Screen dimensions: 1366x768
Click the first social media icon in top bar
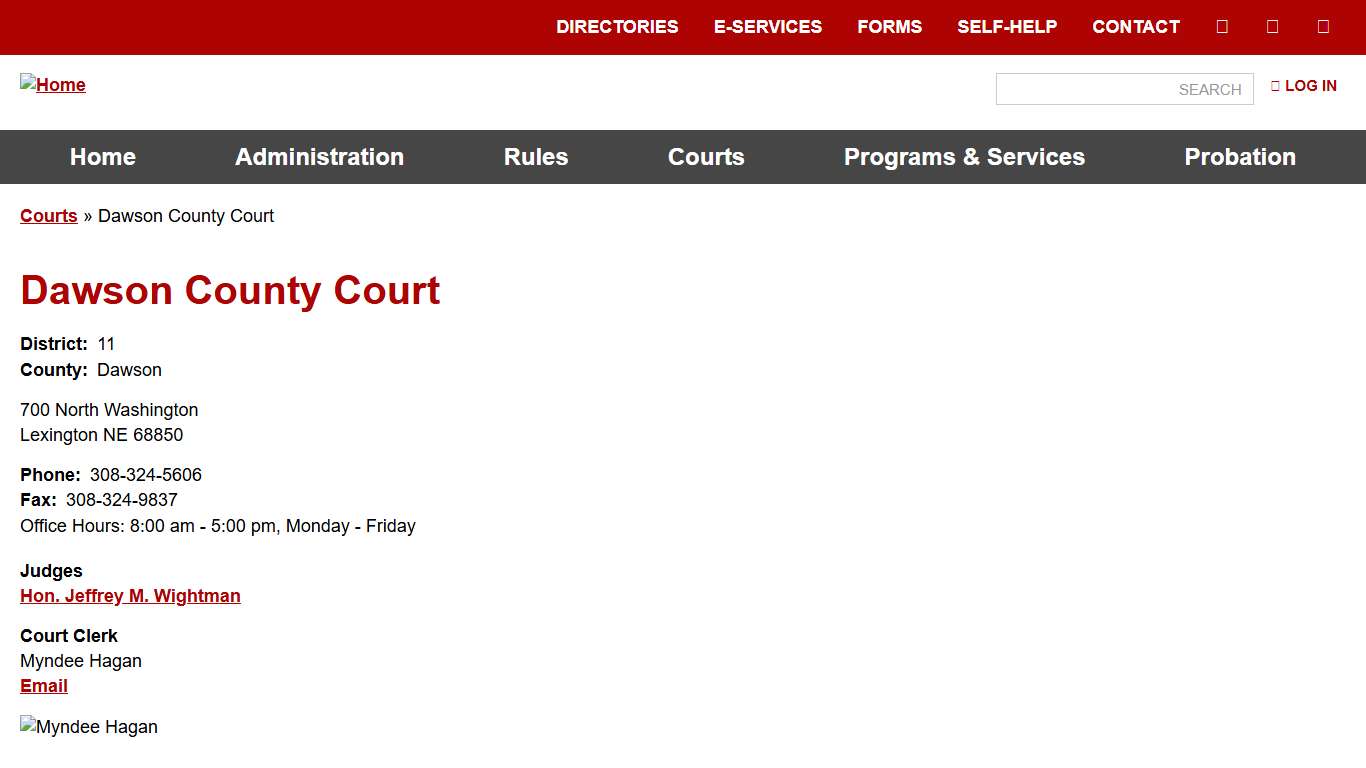(x=1222, y=26)
